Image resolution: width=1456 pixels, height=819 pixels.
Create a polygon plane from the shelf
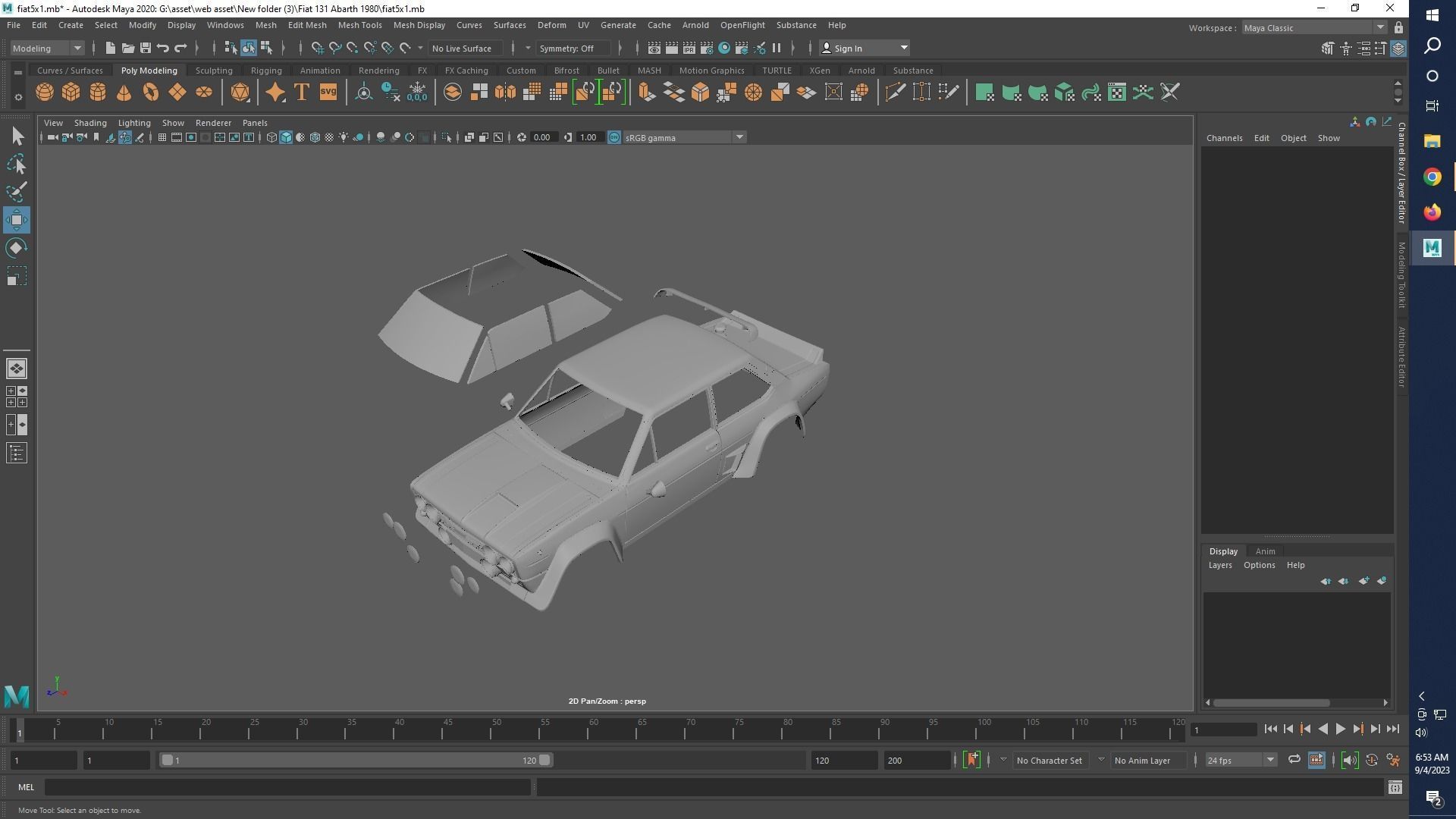(x=177, y=93)
